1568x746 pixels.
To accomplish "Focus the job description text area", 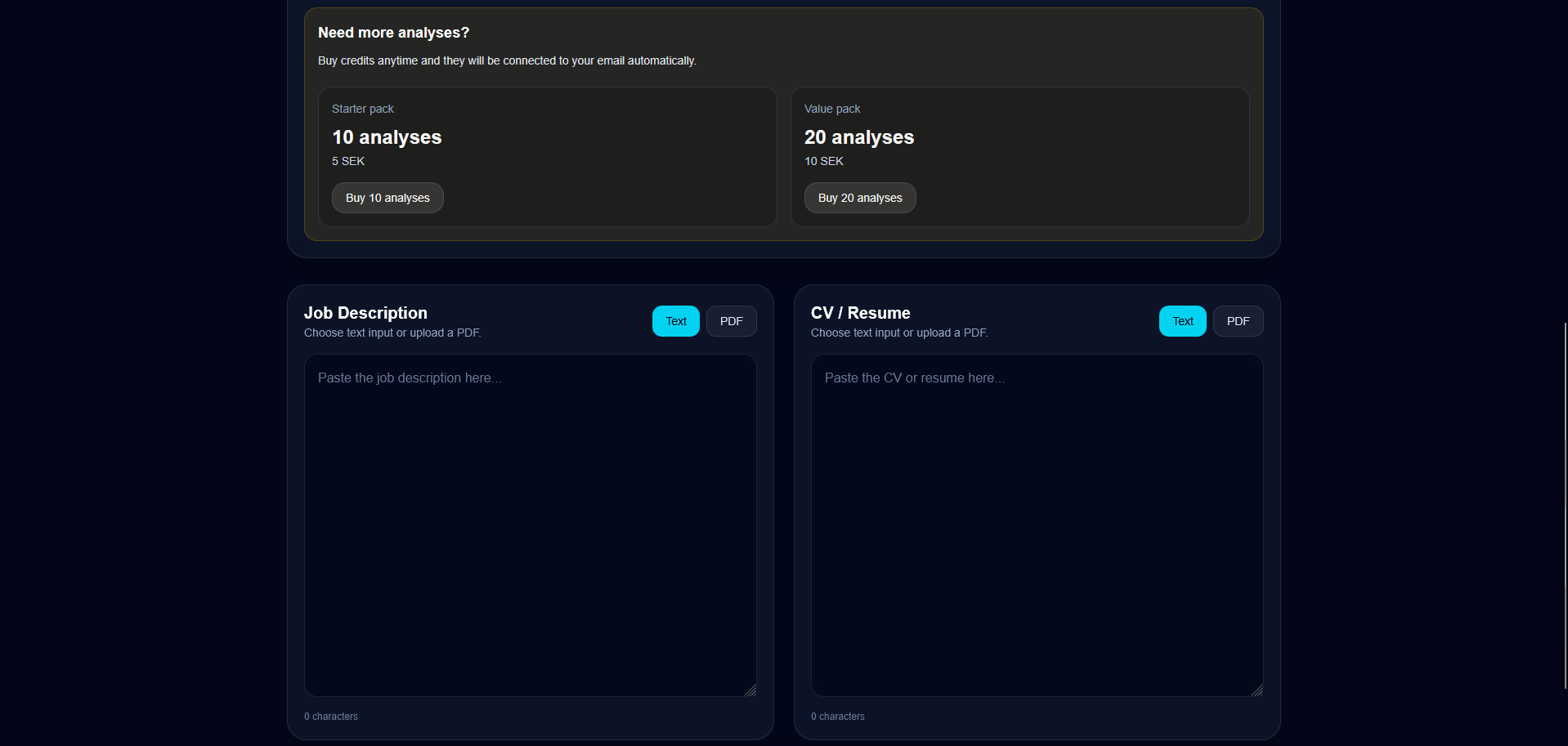I will (x=531, y=525).
